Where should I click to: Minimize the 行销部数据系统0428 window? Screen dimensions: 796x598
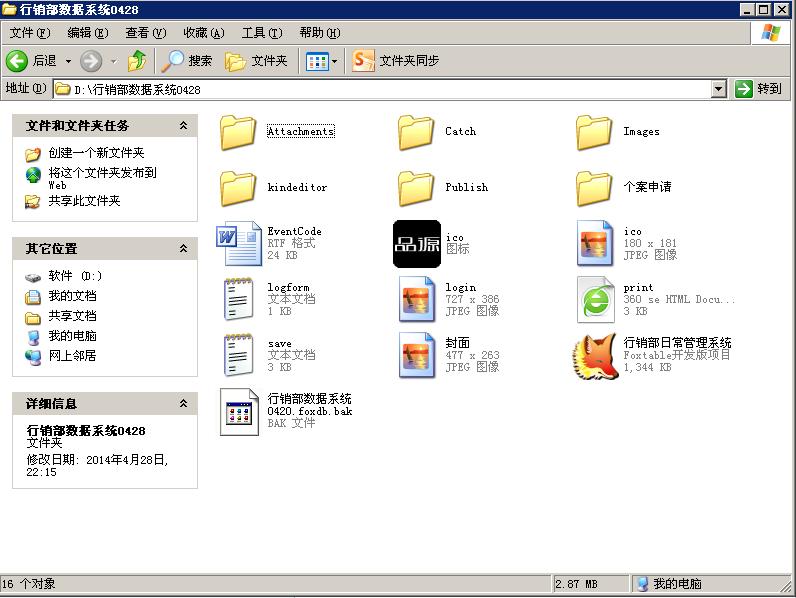coord(746,9)
